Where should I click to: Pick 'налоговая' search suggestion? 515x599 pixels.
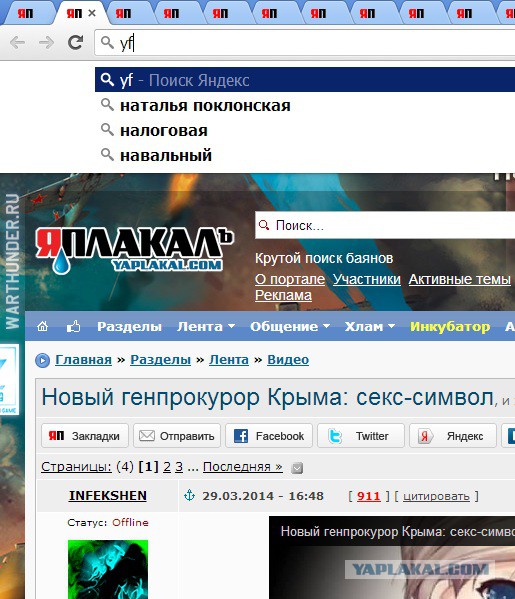(x=305, y=131)
